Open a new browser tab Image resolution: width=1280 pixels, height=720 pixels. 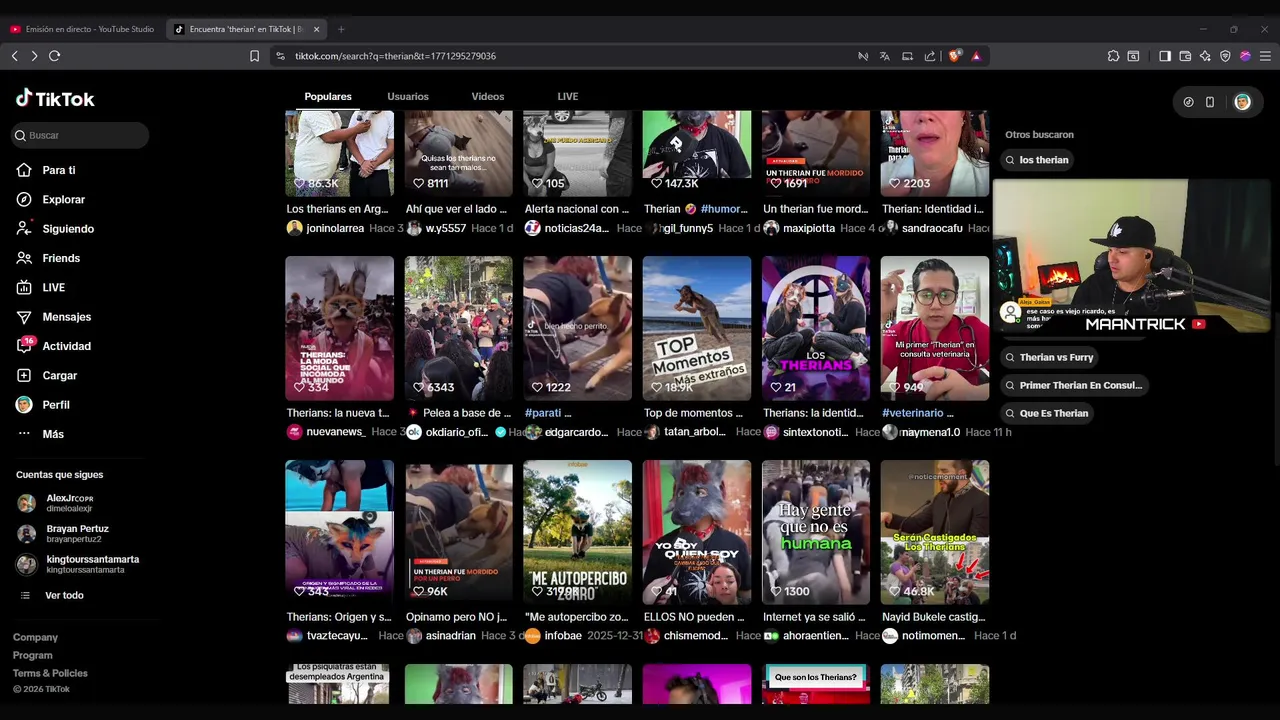(x=341, y=29)
